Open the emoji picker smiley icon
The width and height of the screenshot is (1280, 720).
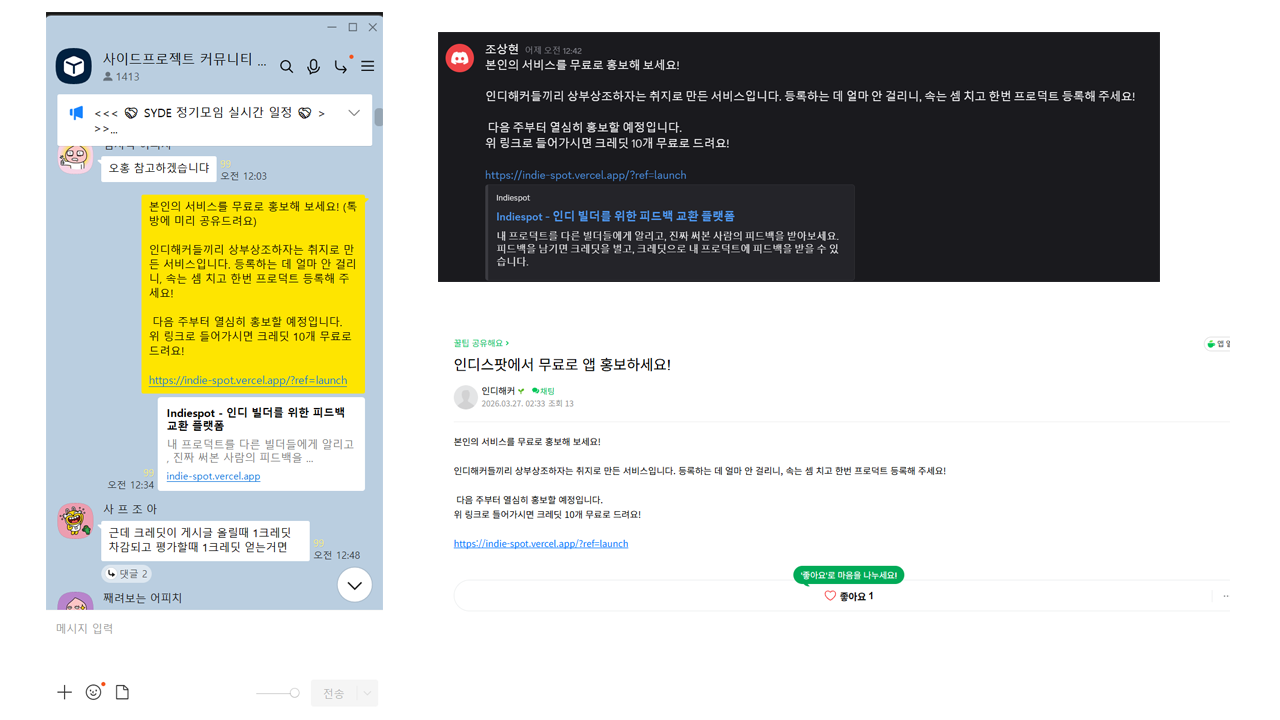pos(93,691)
